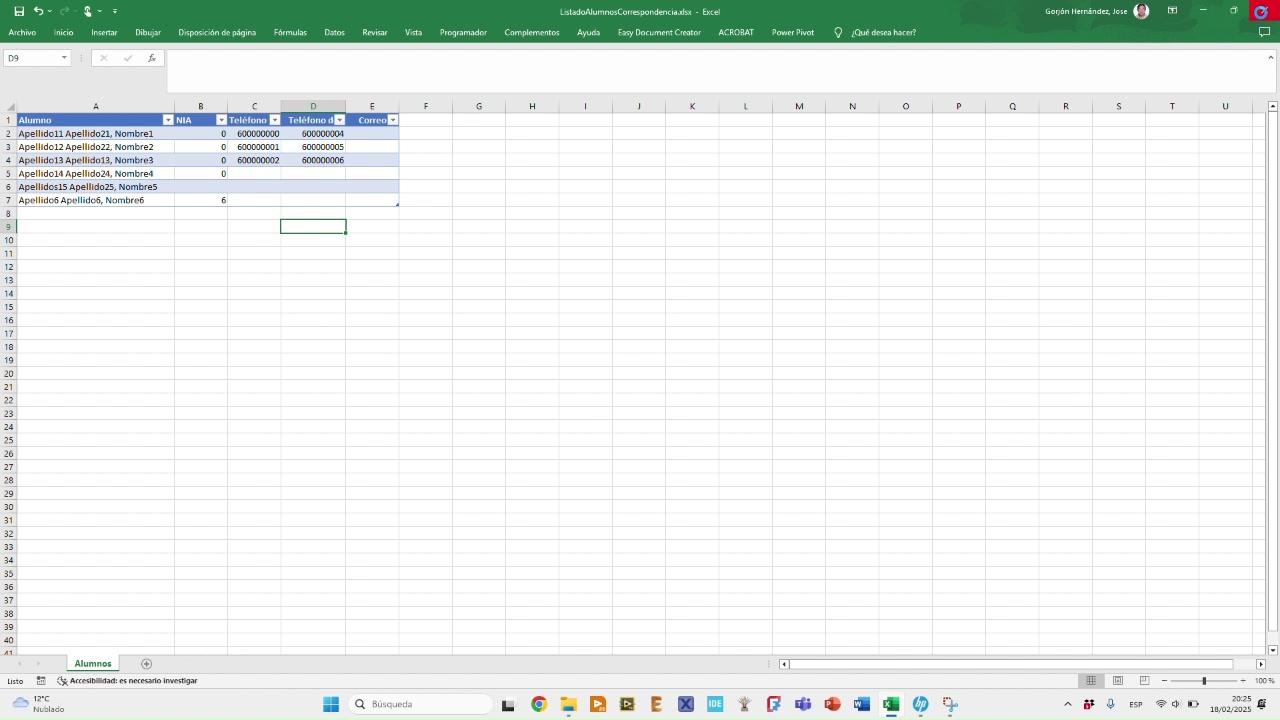The width and height of the screenshot is (1280, 720).
Task: Open the Snipping Tool from the taskbar
Action: point(950,704)
